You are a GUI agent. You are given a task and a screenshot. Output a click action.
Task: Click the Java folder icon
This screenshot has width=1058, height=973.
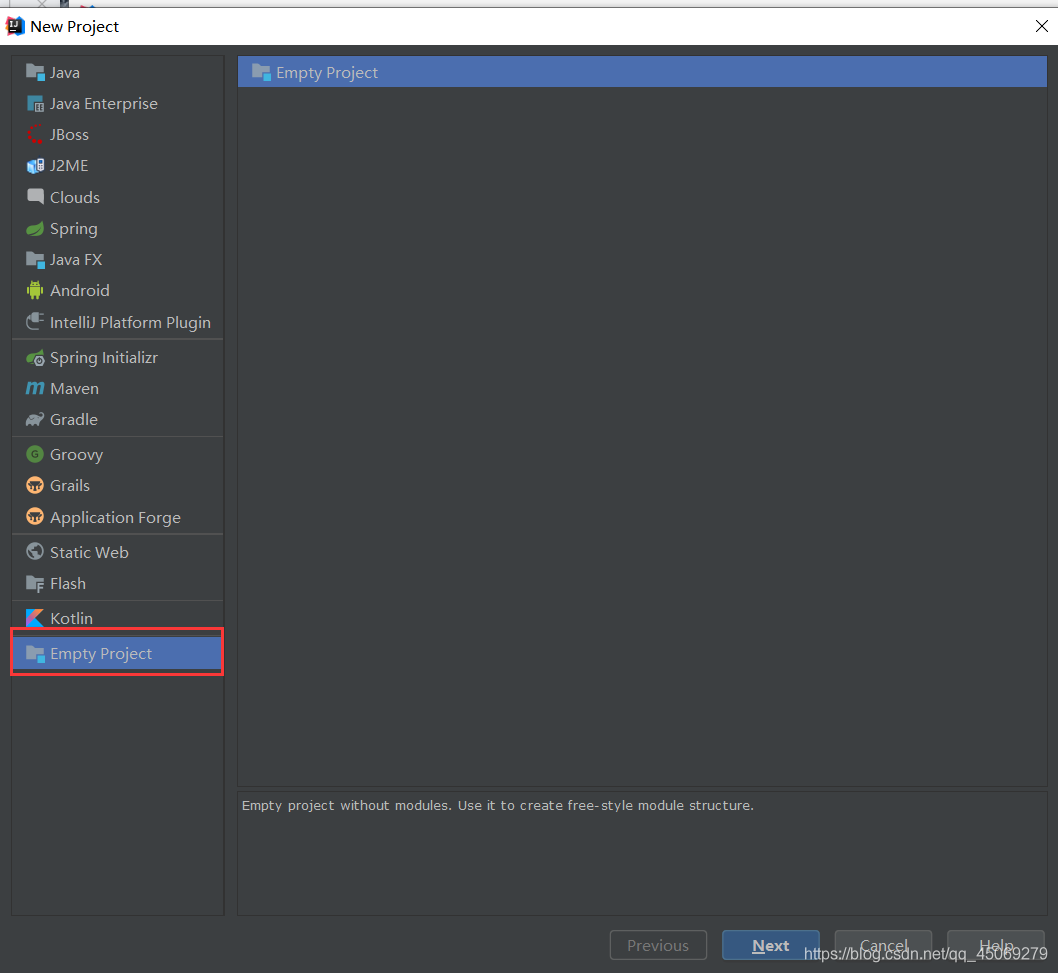pyautogui.click(x=35, y=72)
